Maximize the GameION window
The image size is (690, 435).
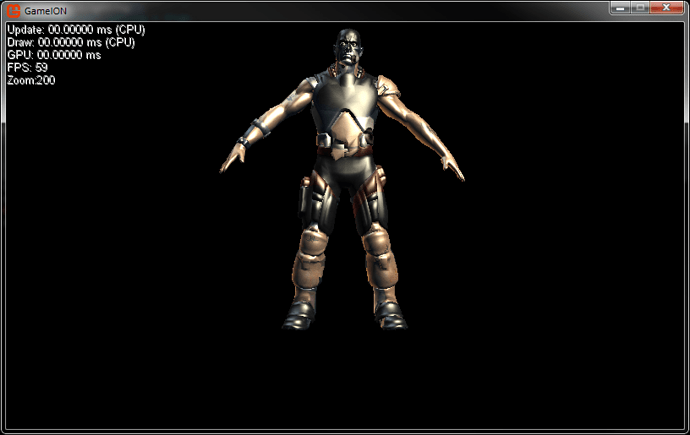640,8
